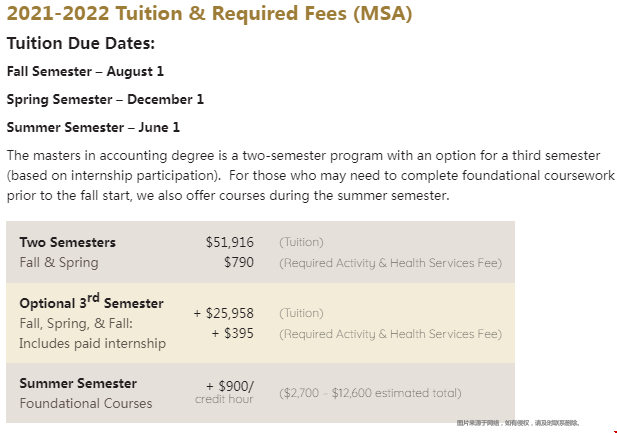Image resolution: width=617 pixels, height=433 pixels.
Task: Click the Foundational Courses sublabel
Action: pos(86,403)
